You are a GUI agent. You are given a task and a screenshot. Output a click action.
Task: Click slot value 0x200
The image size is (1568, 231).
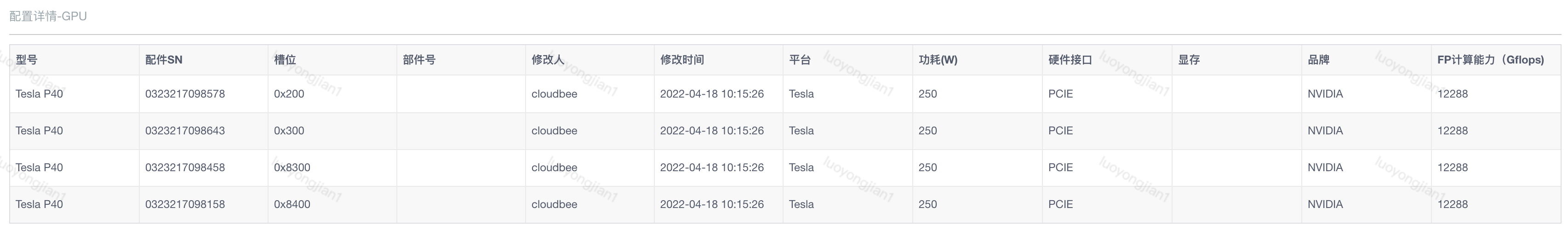pyautogui.click(x=289, y=94)
